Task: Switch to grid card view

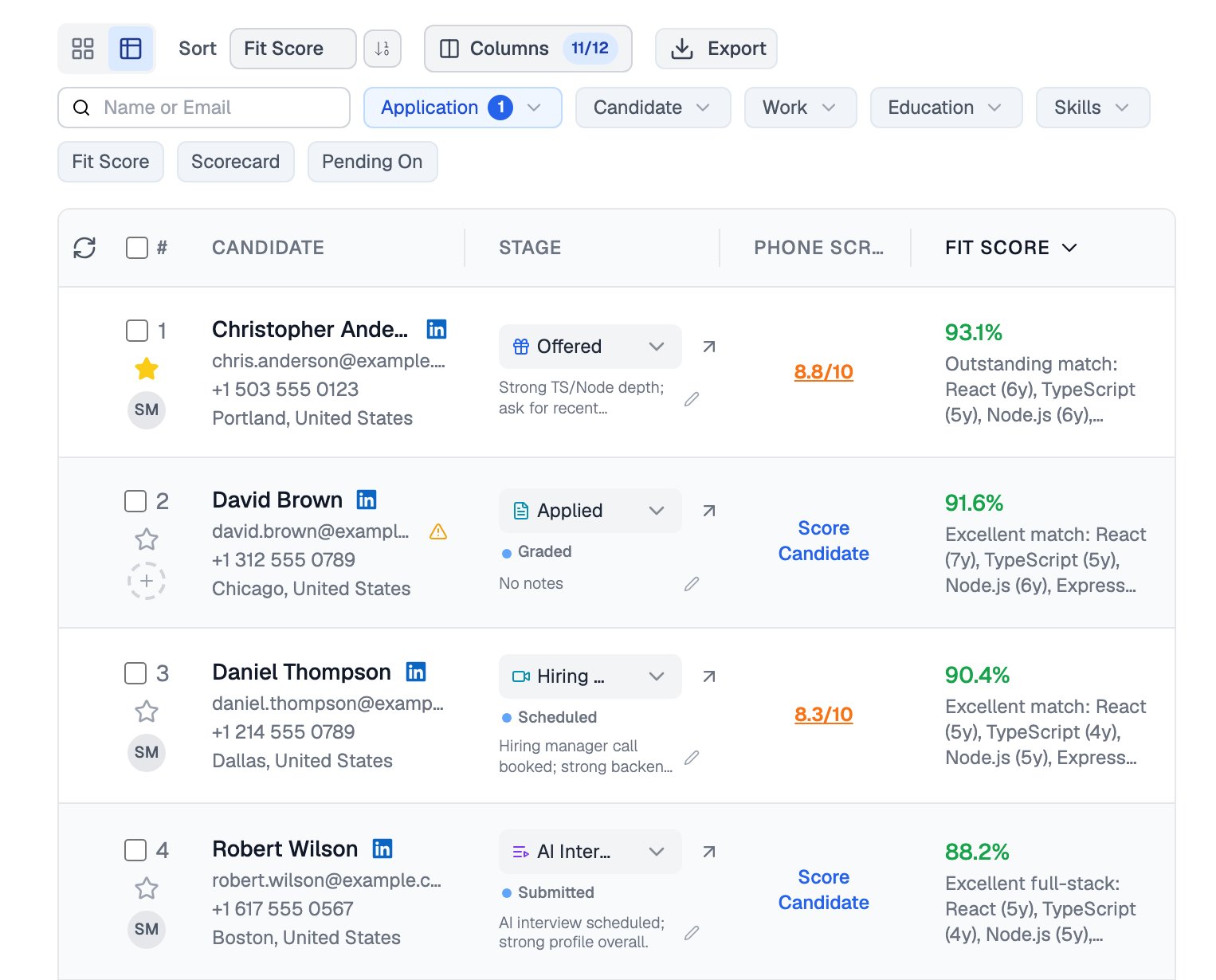Action: tap(83, 49)
